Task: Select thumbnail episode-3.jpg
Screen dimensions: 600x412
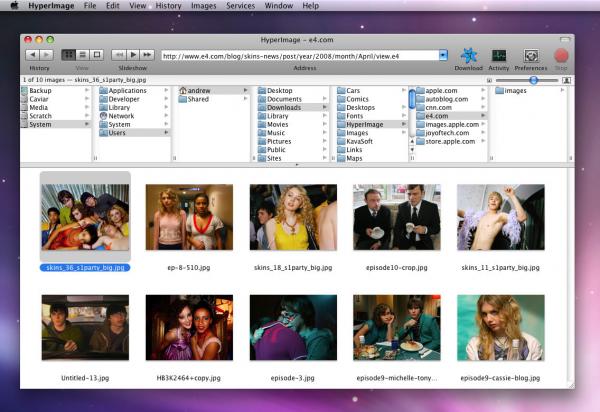Action: point(293,327)
